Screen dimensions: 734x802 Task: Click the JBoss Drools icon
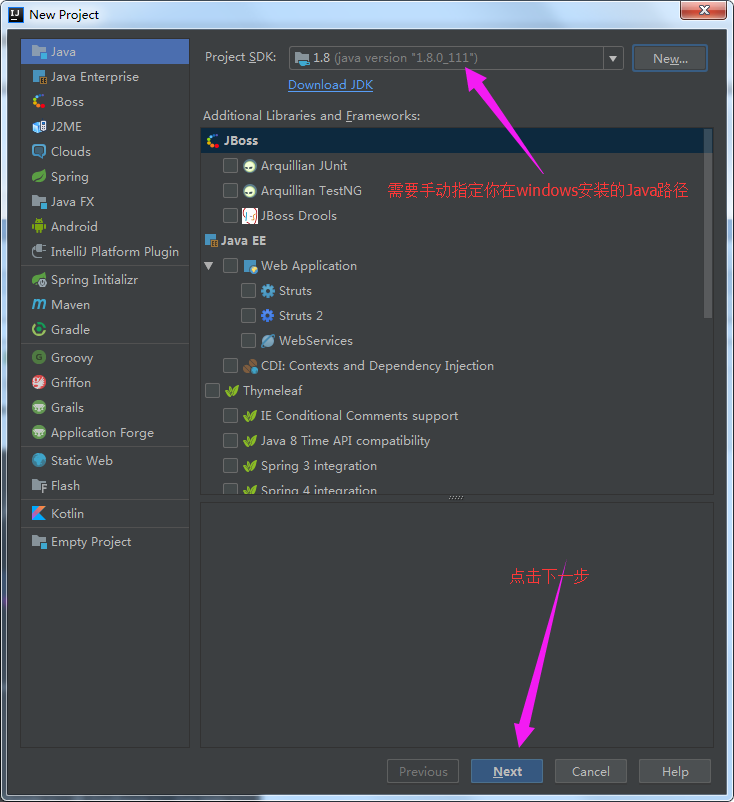250,216
